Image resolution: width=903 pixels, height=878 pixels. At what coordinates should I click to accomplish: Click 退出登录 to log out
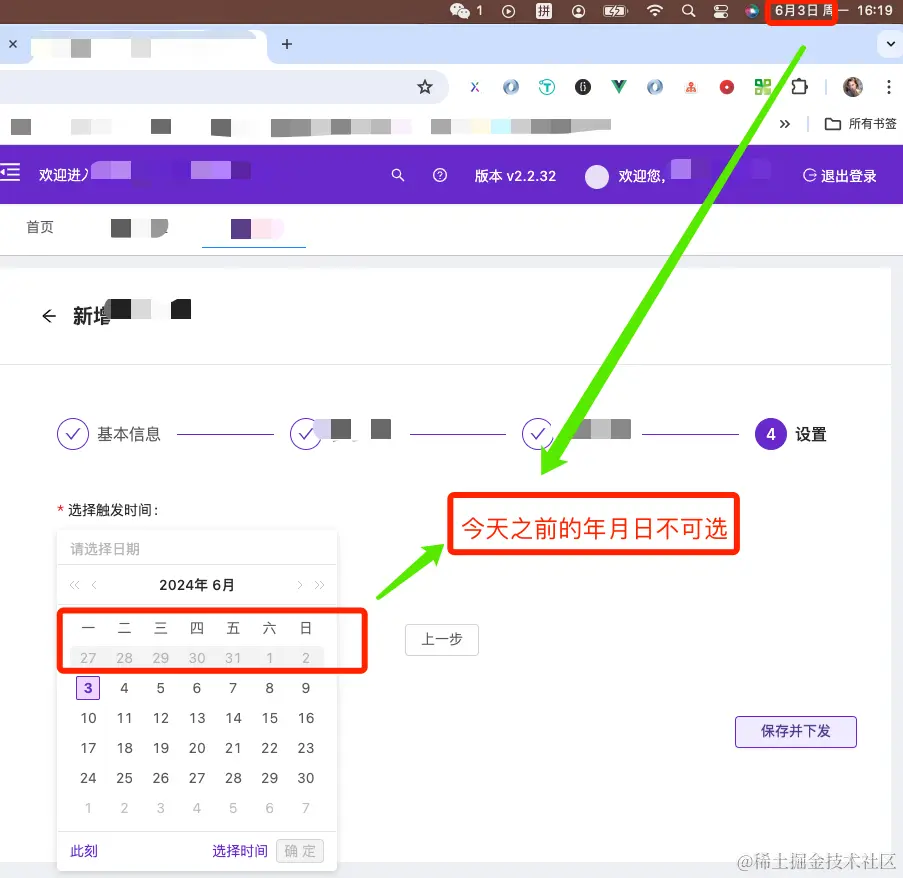coord(840,176)
